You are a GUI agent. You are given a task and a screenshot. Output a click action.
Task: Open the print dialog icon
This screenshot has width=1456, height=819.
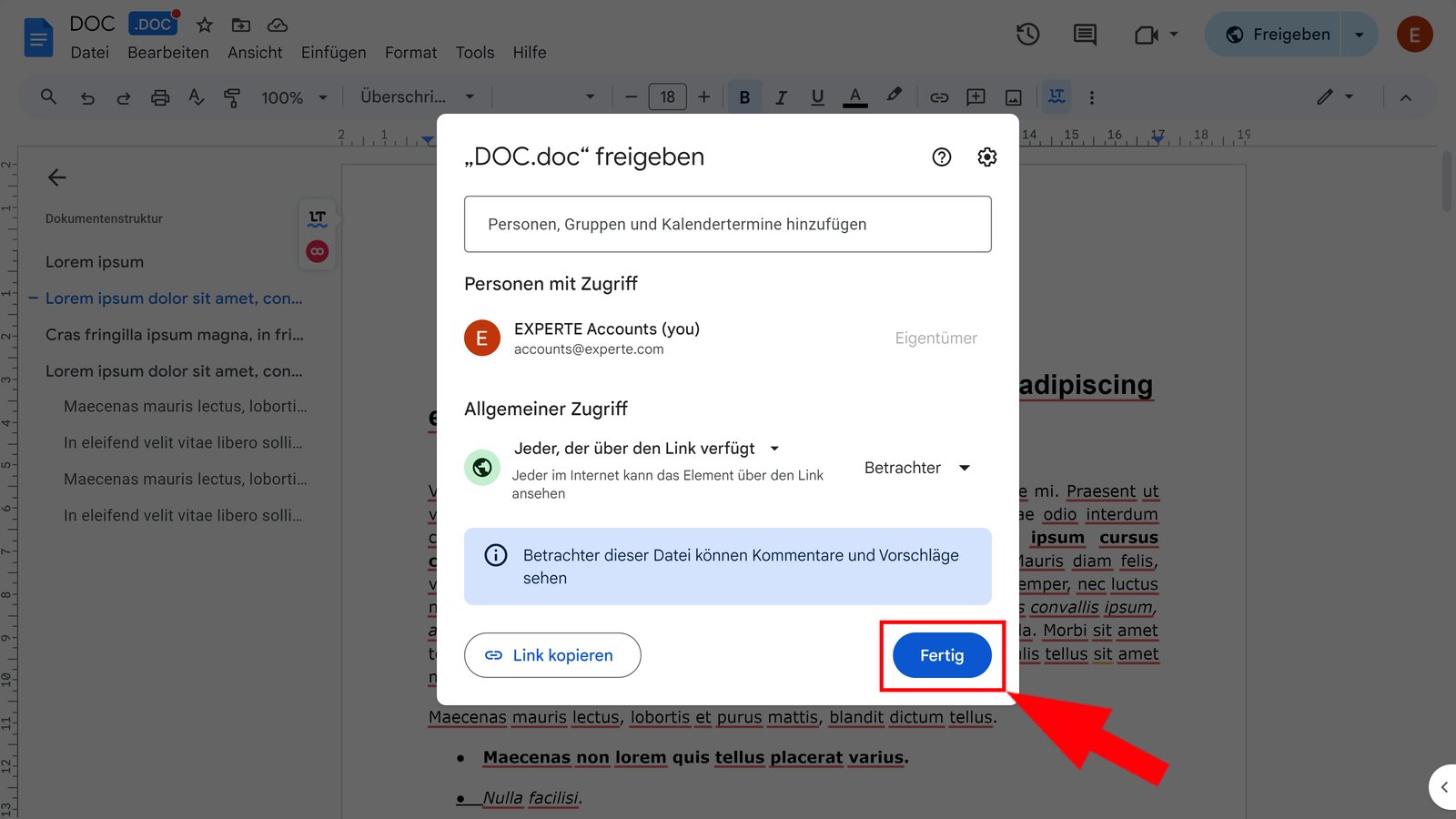coord(160,96)
